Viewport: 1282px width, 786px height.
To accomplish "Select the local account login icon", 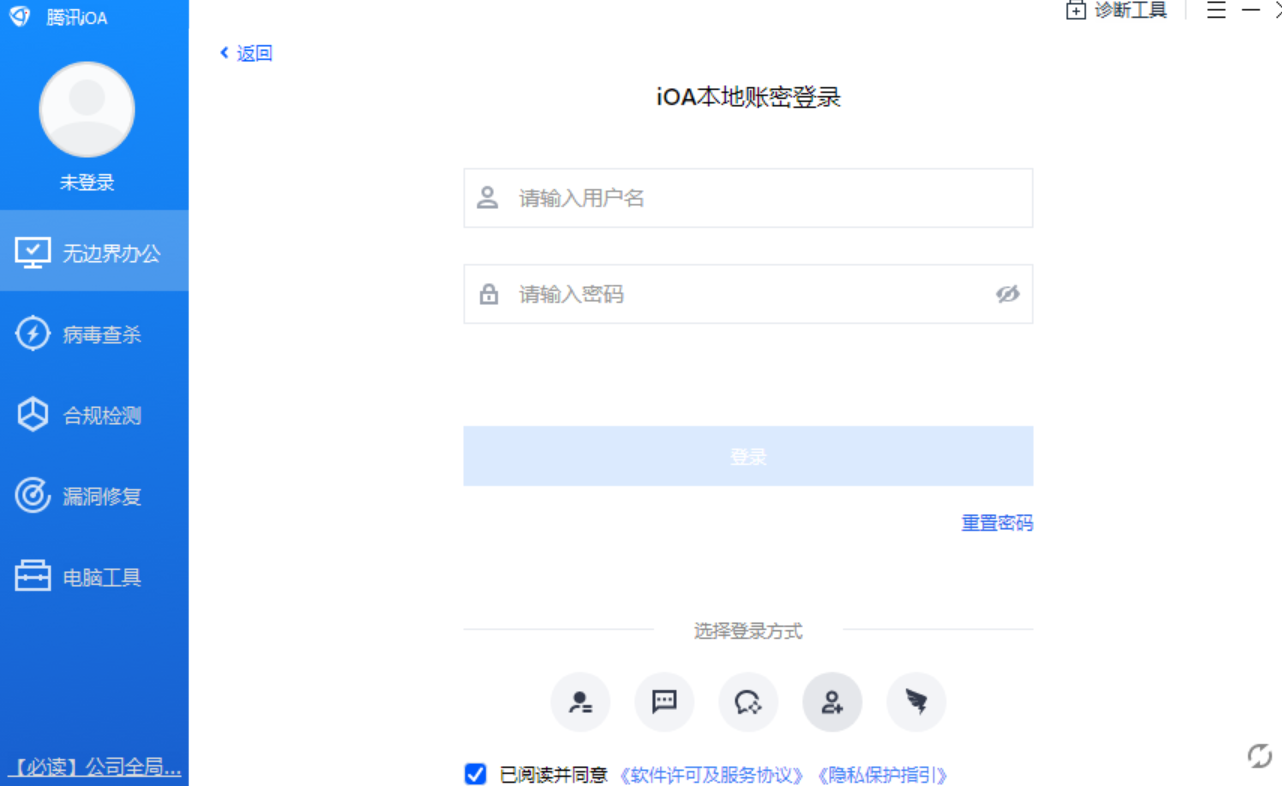I will [x=832, y=702].
